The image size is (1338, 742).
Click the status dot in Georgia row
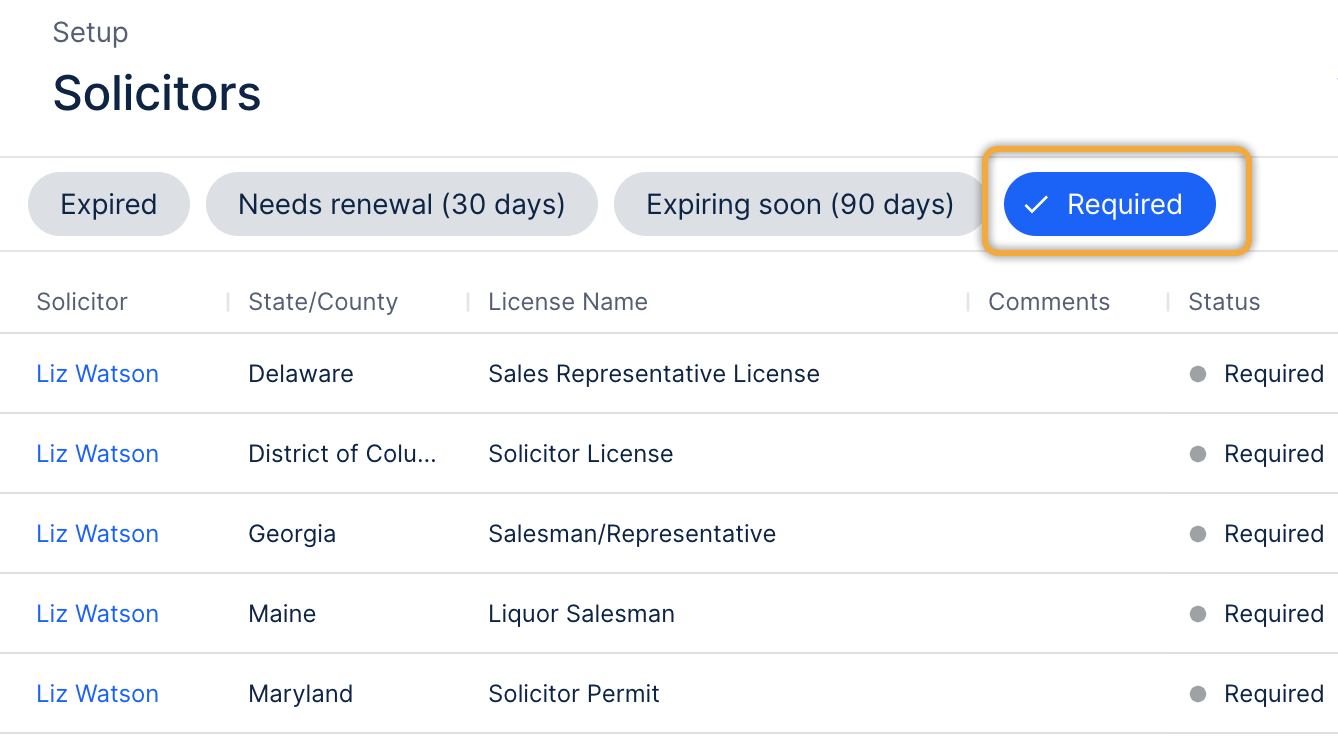[x=1198, y=534]
